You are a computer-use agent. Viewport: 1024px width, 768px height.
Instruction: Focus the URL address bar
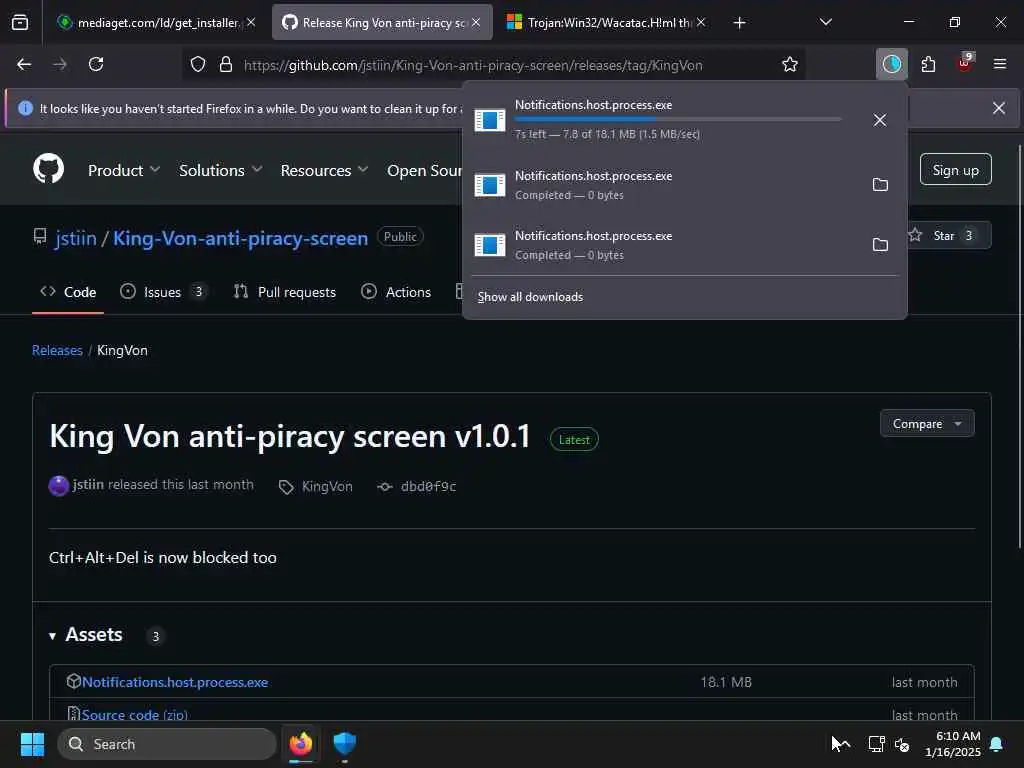[x=473, y=65]
